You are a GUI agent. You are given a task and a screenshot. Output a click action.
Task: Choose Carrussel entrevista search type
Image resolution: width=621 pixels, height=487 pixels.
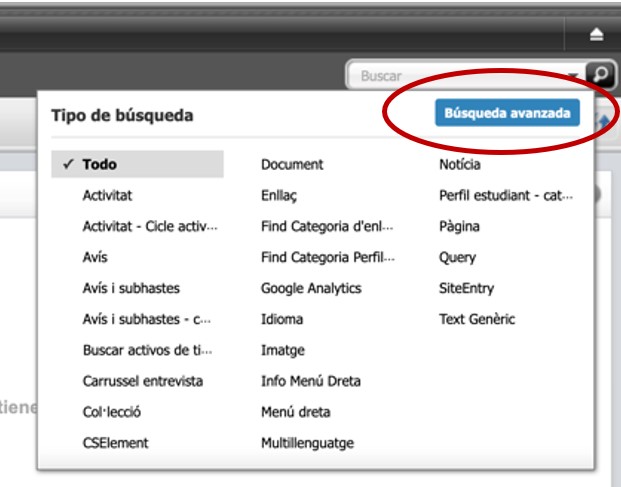[142, 381]
